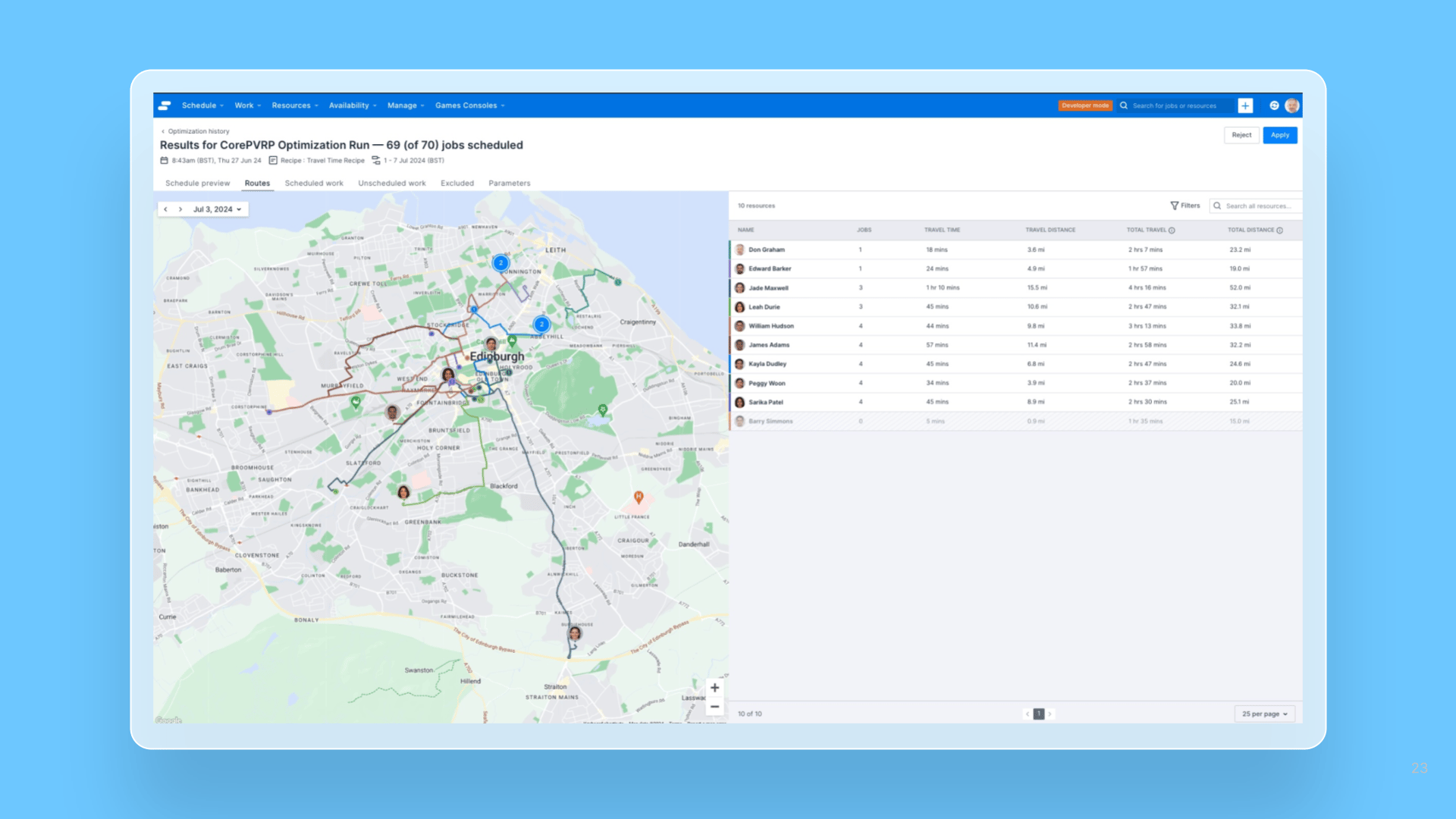This screenshot has width=1456, height=819.
Task: Click the recipe icon beside 'Travel Time Recipe'
Action: (x=273, y=161)
